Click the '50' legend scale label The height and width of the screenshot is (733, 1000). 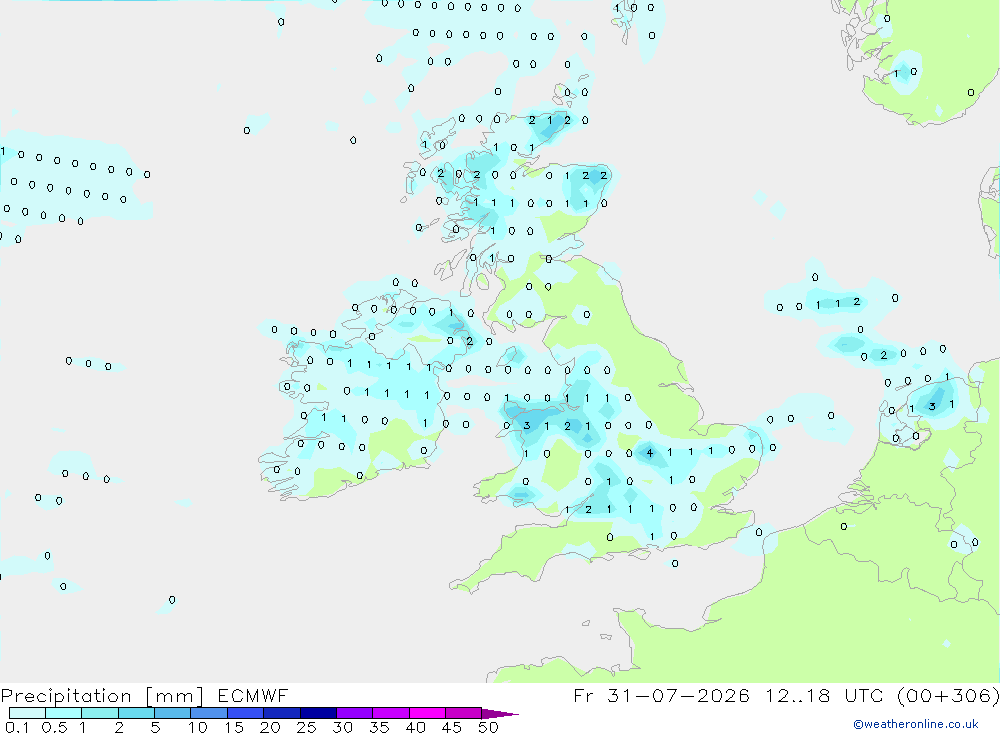pyautogui.click(x=488, y=727)
